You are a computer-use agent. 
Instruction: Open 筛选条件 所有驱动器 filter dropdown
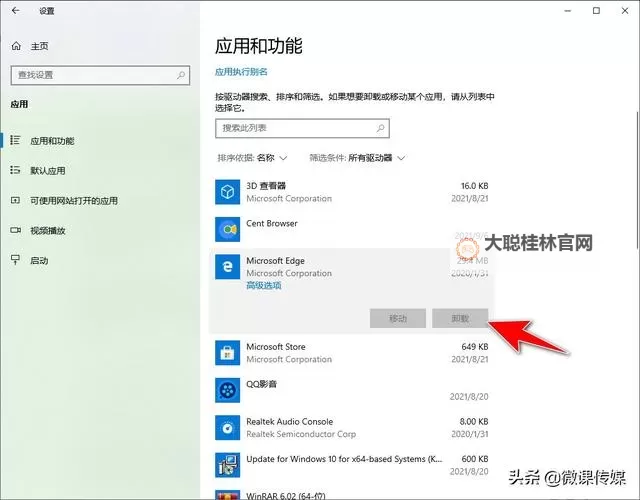coord(357,158)
